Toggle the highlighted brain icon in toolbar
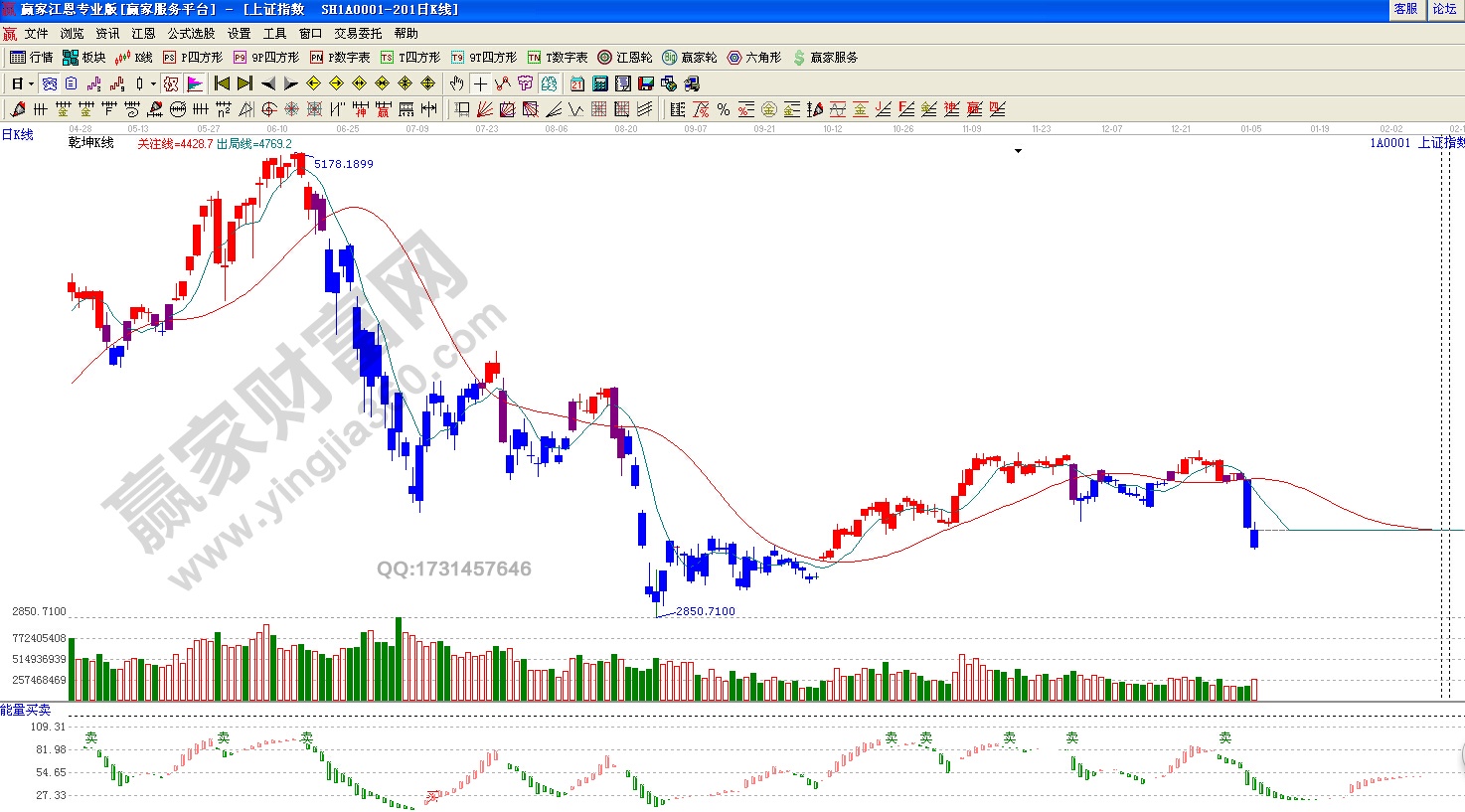Viewport: 1465px width, 812px height. 549,83
